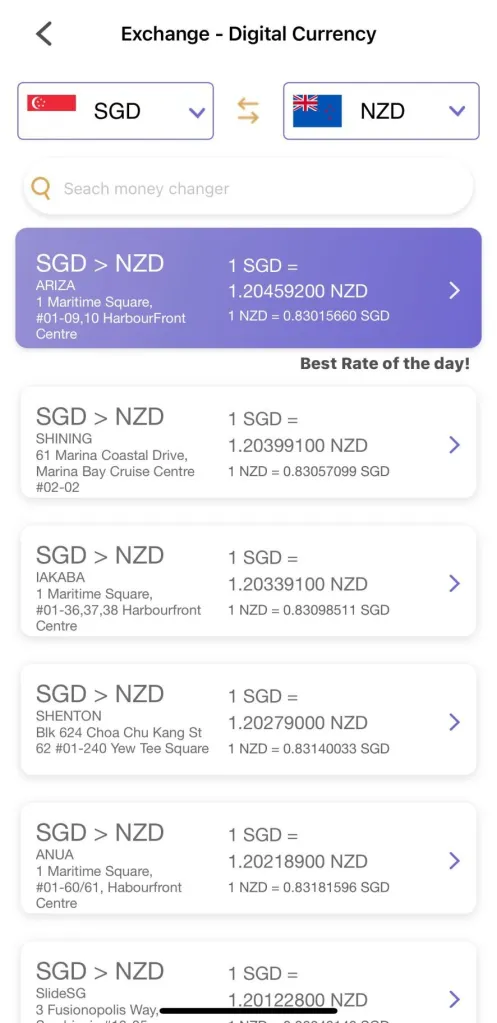Open SlideSG rate via purple chevron arrow
Image resolution: width=497 pixels, height=1023 pixels.
coord(455,999)
